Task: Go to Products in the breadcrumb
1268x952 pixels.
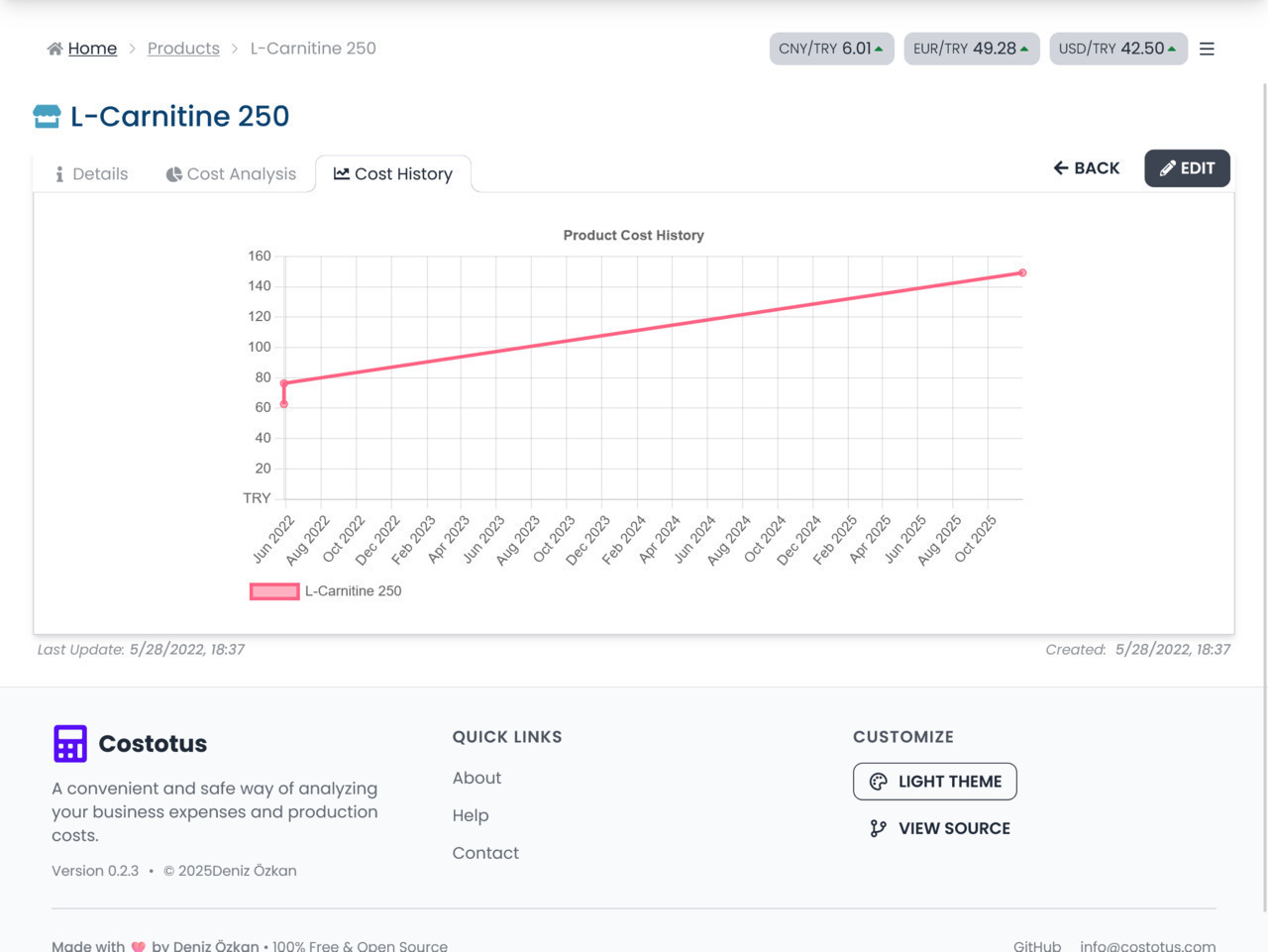Action: point(183,49)
